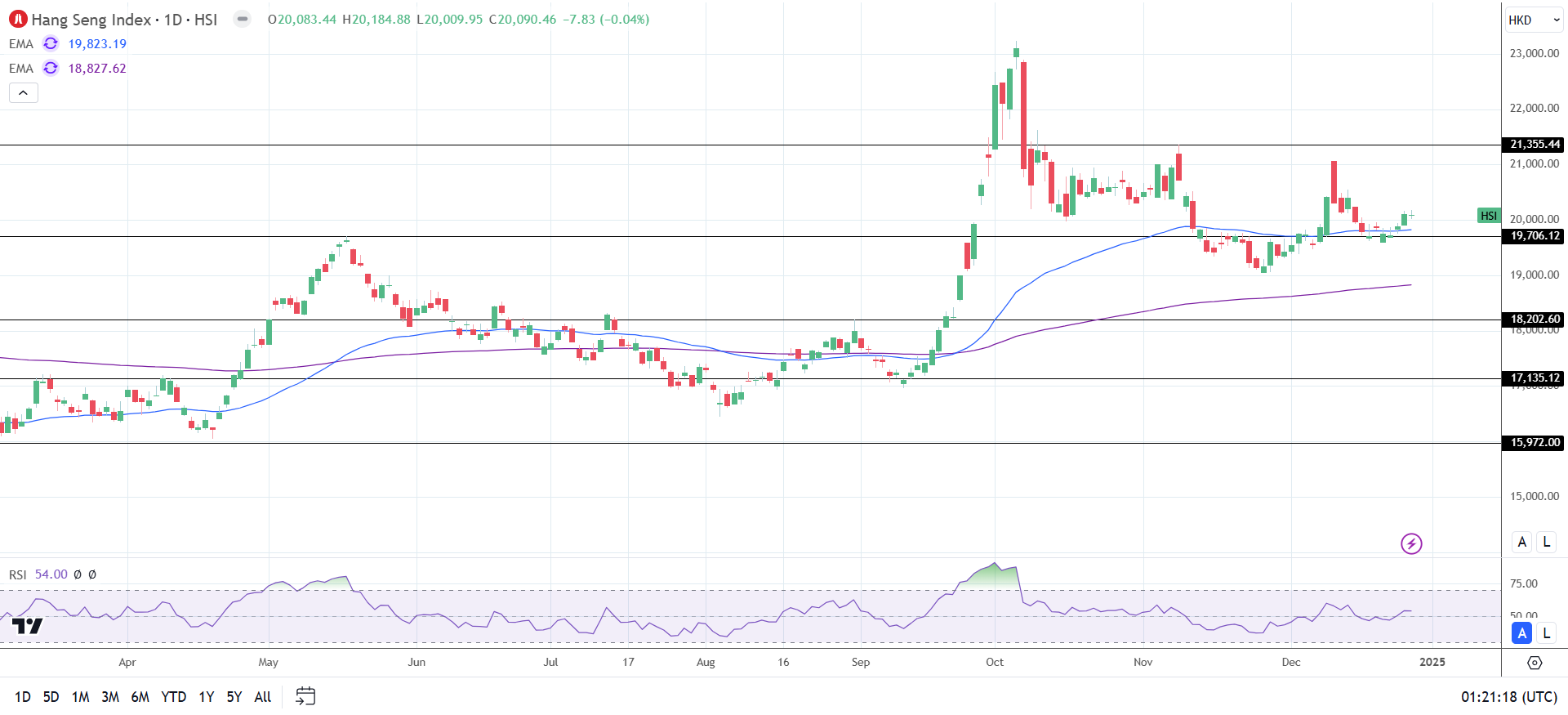Screen dimensions: 1568x715
Task: Click the first EMA indicator refresh icon
Action: pyautogui.click(x=51, y=44)
